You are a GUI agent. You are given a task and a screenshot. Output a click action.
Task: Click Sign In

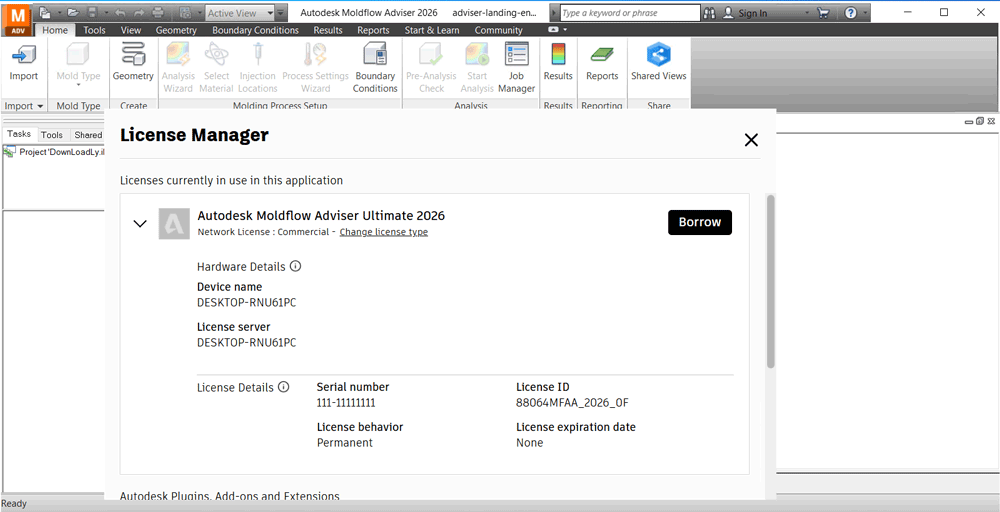click(753, 13)
